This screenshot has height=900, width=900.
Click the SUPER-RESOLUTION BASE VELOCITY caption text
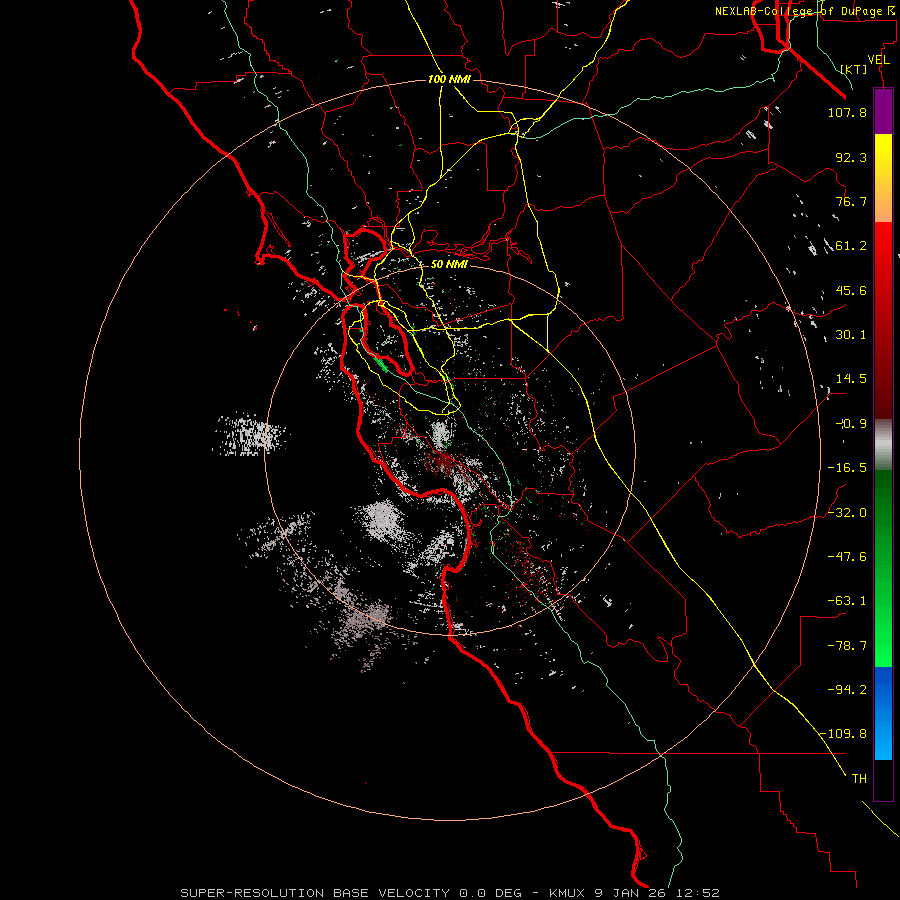tap(315, 893)
